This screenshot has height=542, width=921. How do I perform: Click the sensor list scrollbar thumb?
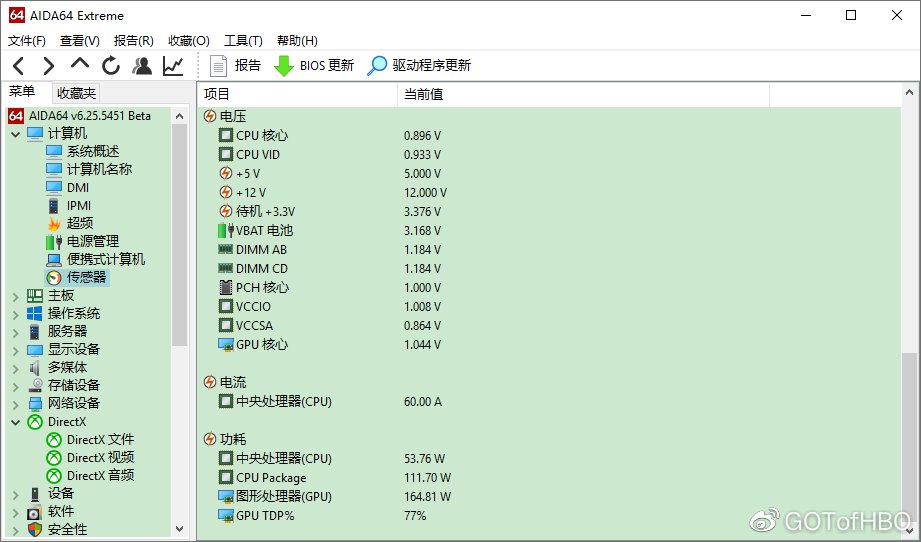909,435
